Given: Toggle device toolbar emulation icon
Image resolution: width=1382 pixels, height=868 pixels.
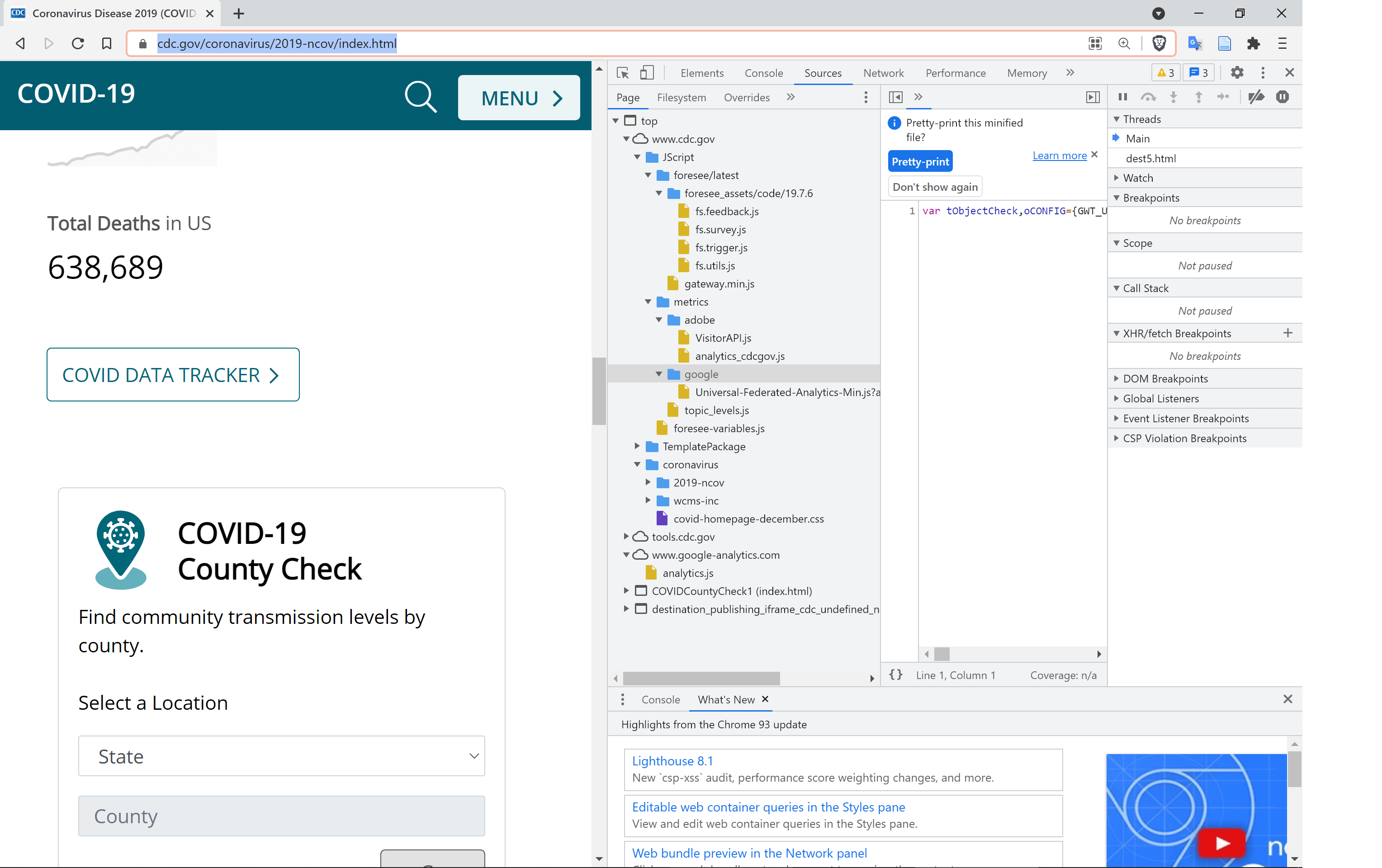Looking at the screenshot, I should [x=647, y=73].
